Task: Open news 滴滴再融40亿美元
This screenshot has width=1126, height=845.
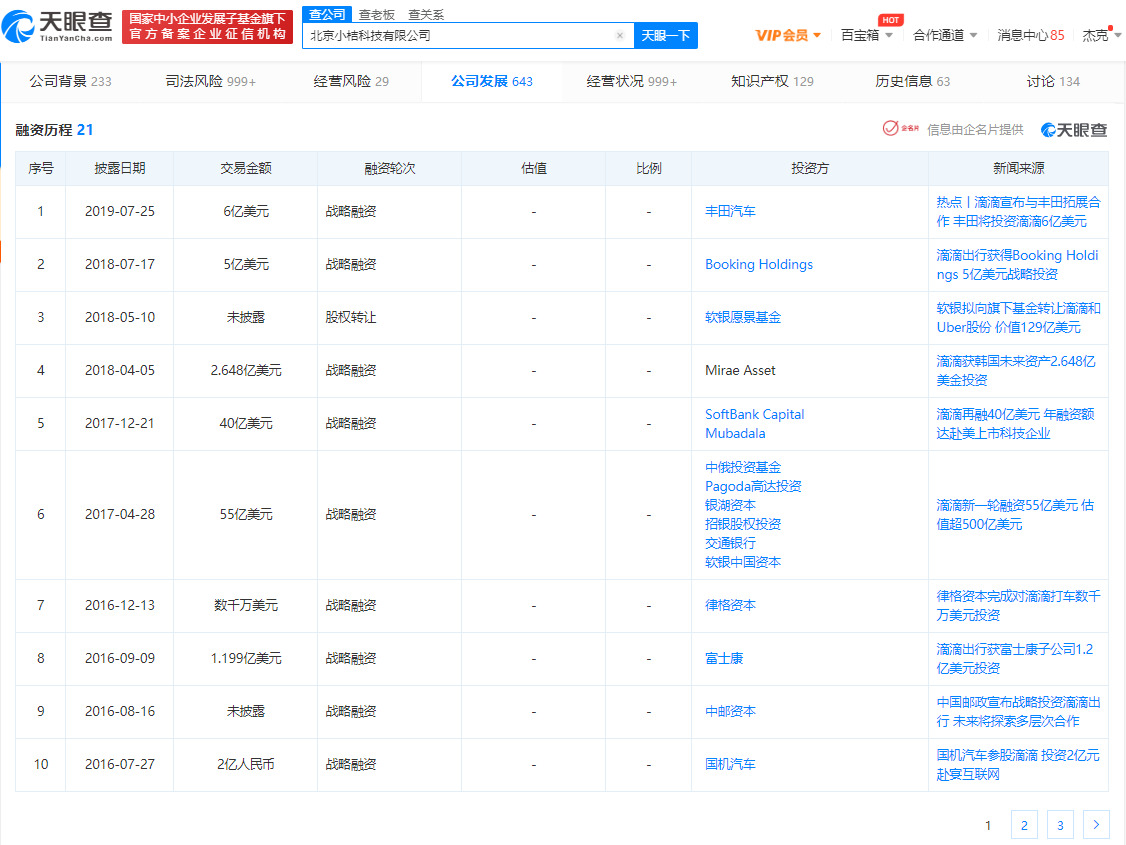Action: (x=1015, y=424)
